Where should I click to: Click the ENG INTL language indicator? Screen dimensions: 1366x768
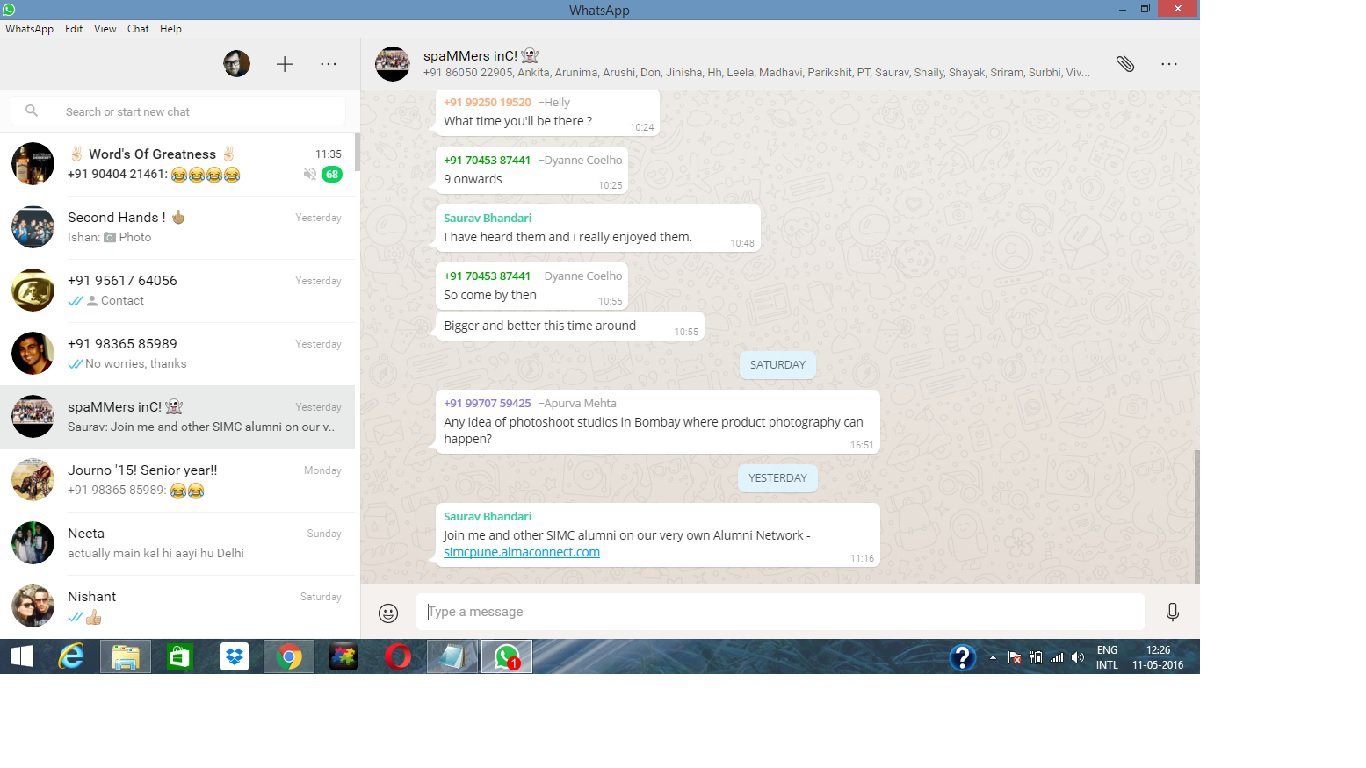(1107, 657)
